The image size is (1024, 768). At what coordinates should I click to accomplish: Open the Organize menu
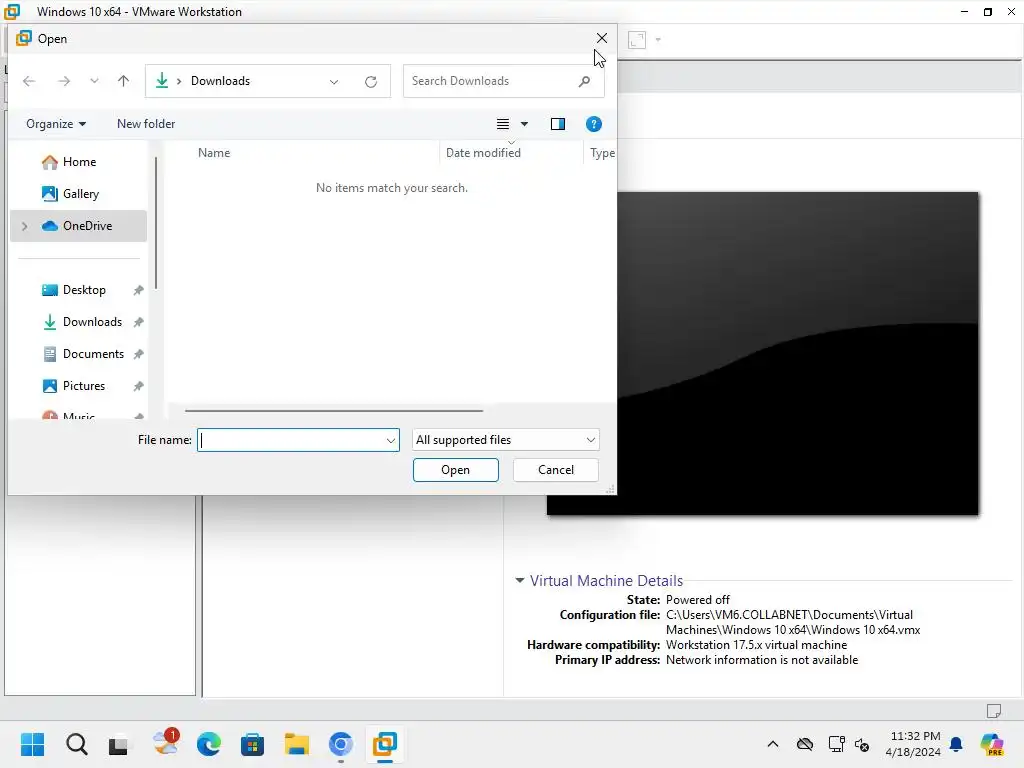(56, 124)
